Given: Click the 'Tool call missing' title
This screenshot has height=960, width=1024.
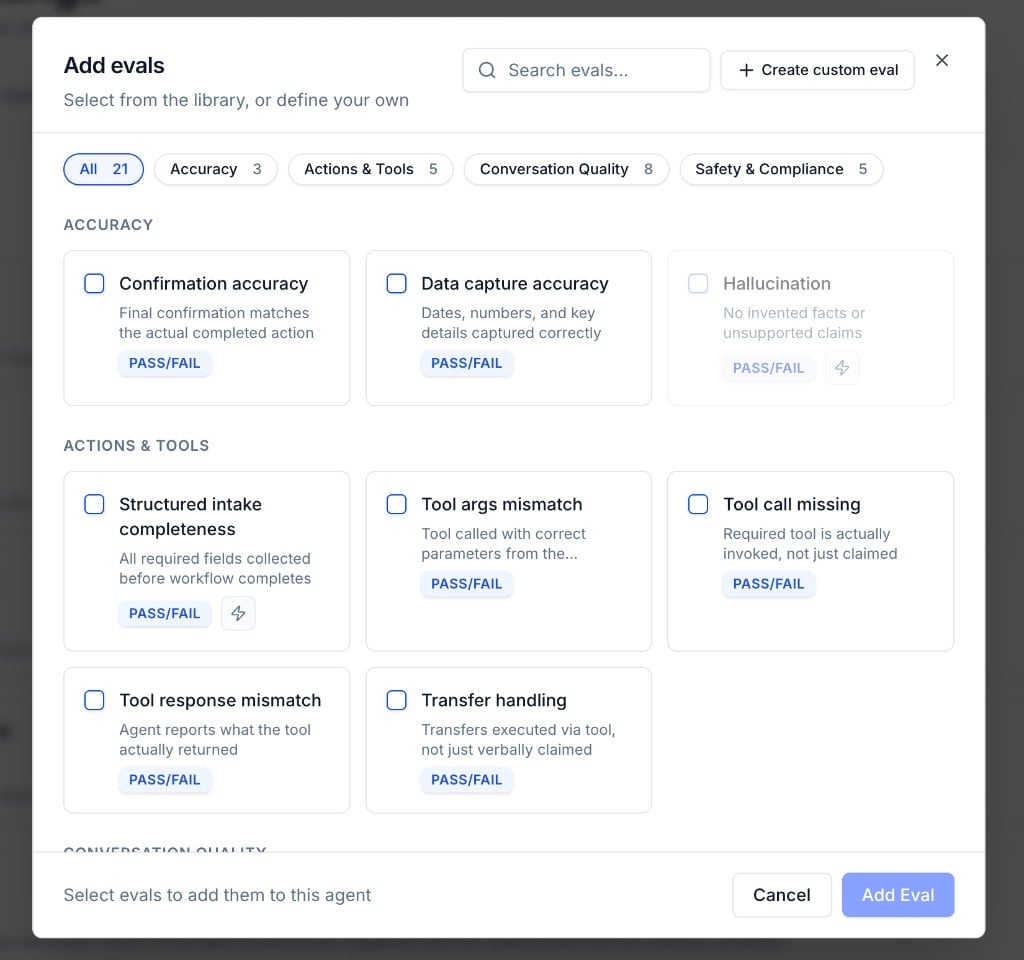Looking at the screenshot, I should click(x=792, y=504).
